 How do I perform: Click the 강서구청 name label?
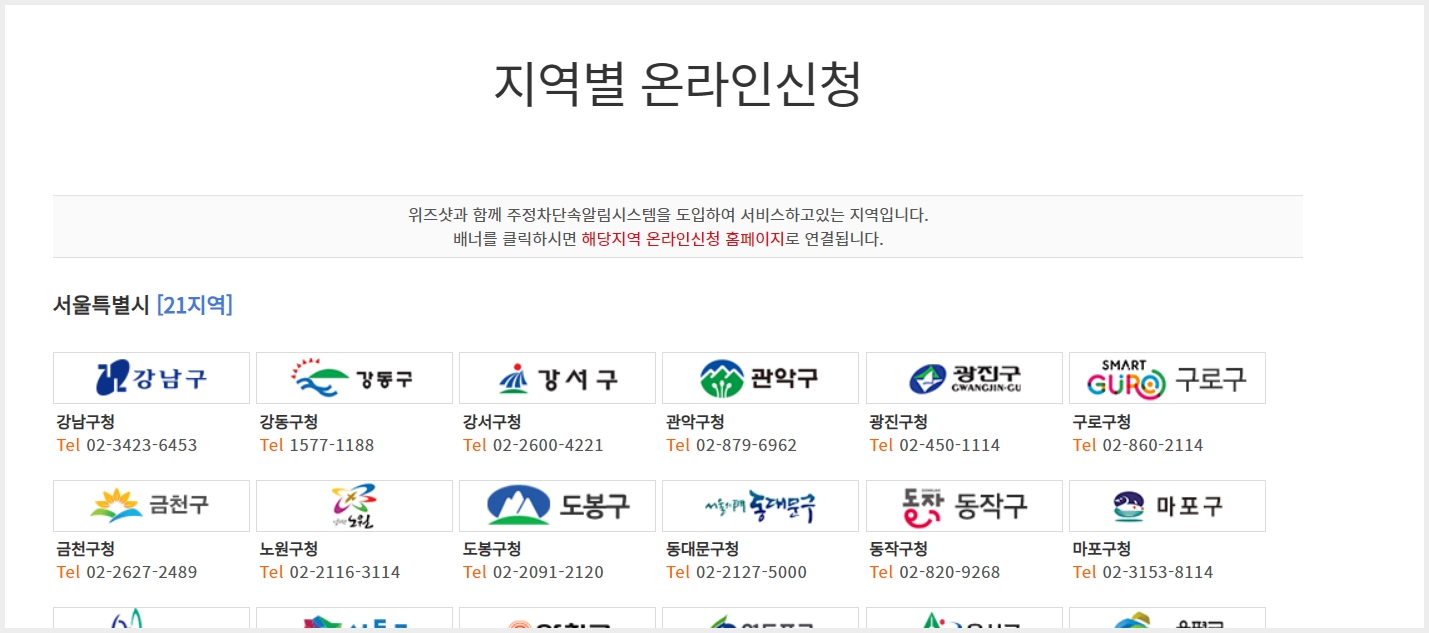click(x=492, y=422)
